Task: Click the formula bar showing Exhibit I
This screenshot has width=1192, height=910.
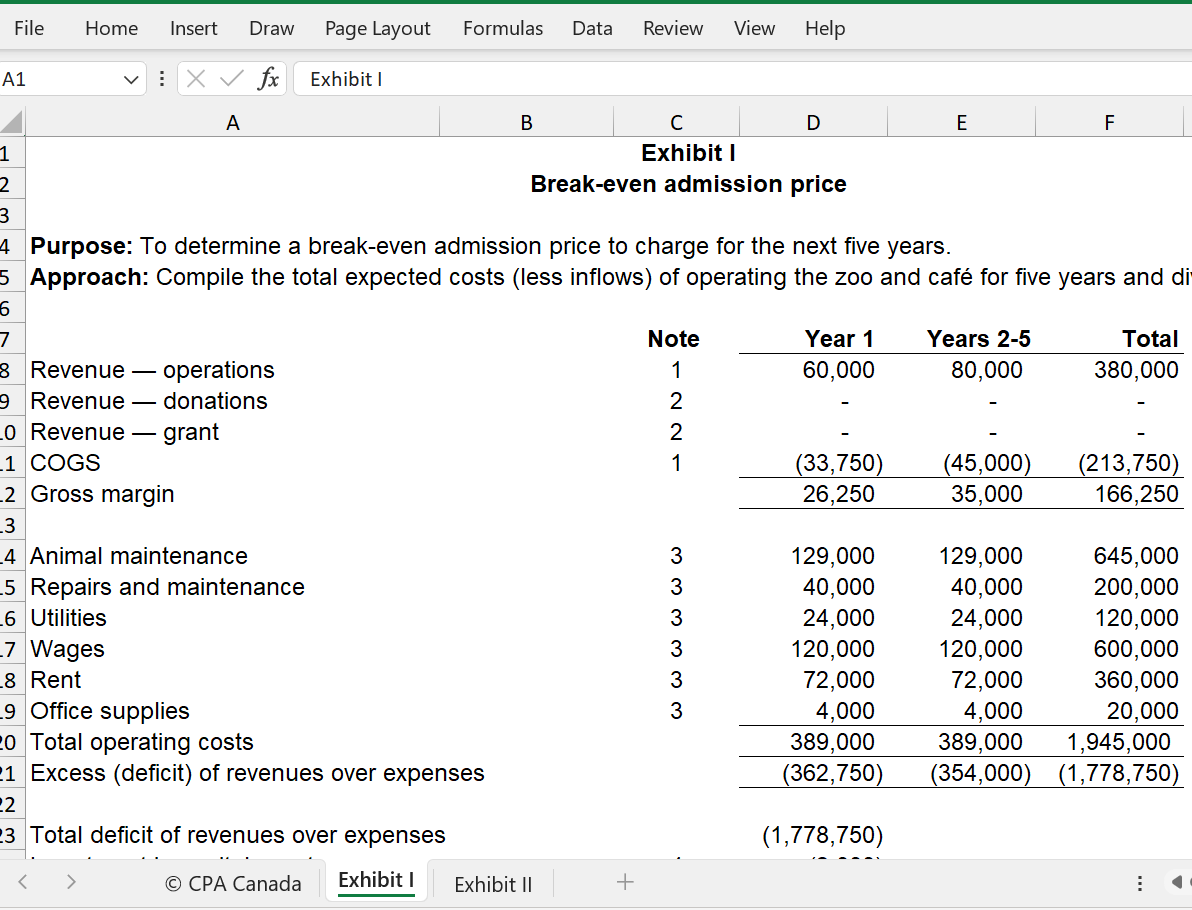Action: click(x=741, y=79)
